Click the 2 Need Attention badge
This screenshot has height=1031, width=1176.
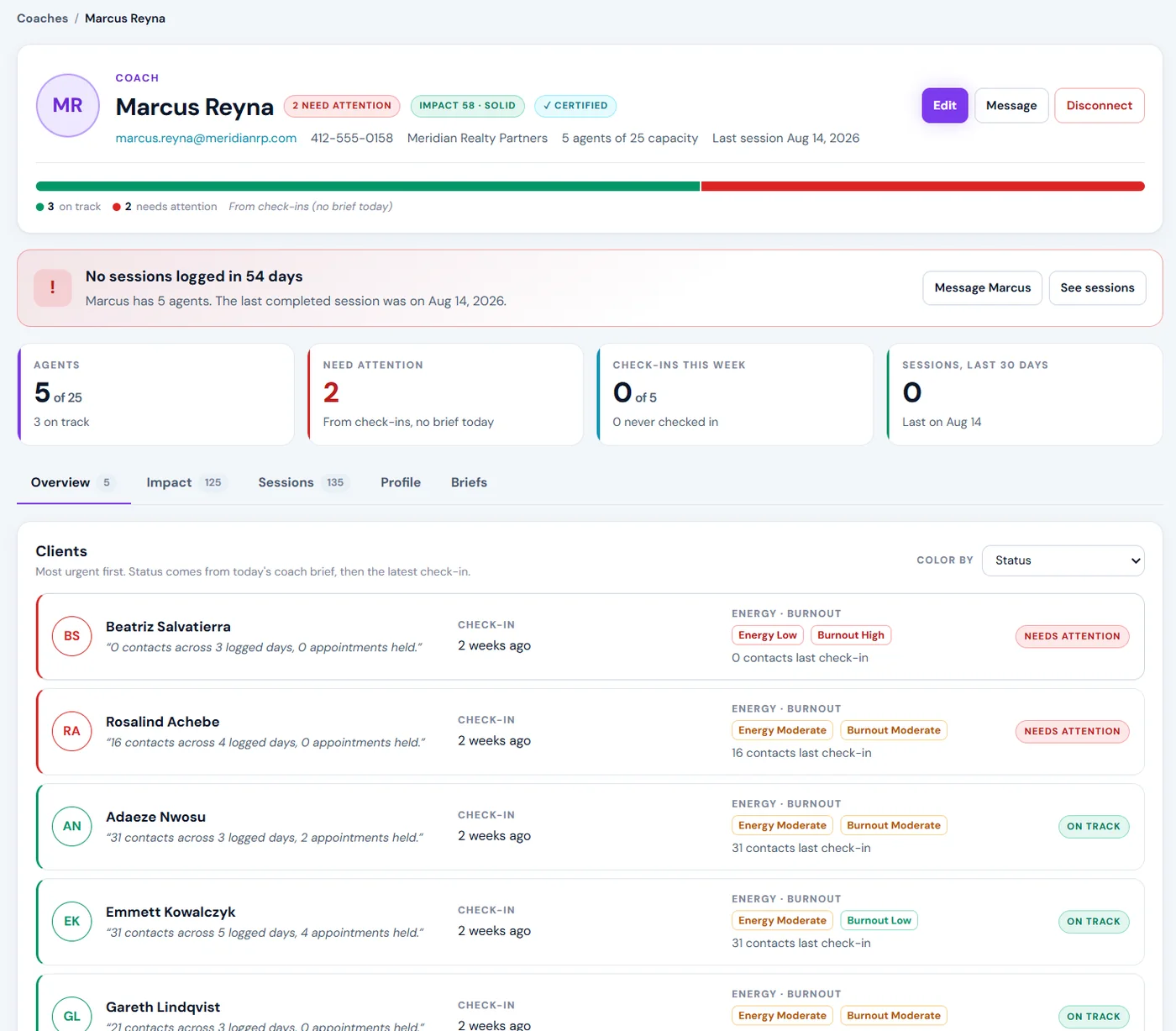coord(342,106)
